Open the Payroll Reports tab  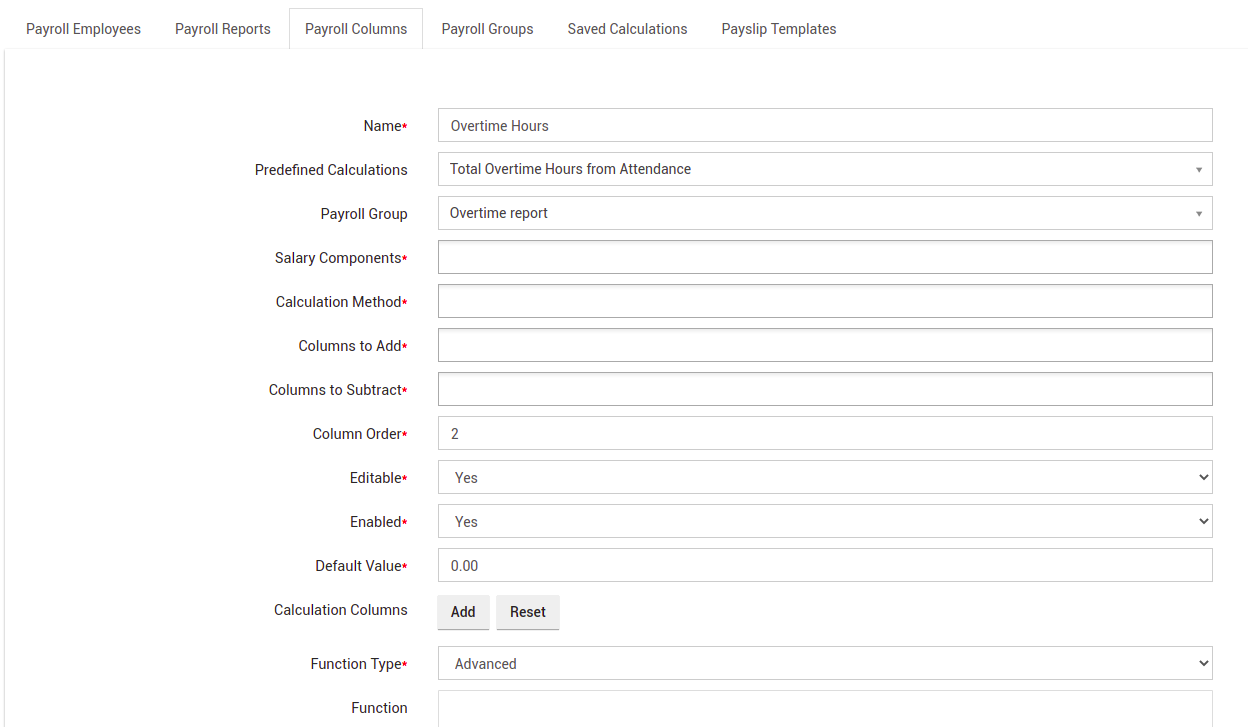(222, 29)
